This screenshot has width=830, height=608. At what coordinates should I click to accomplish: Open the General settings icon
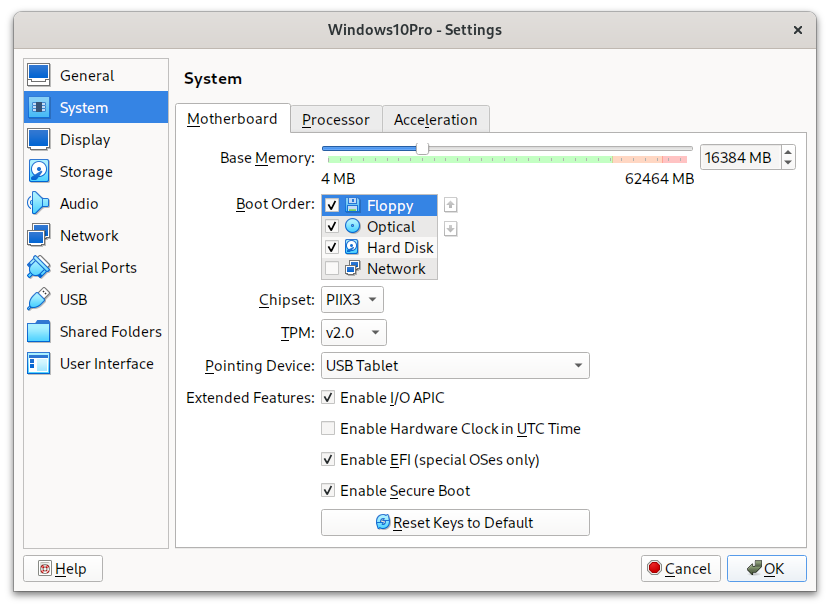tap(39, 75)
